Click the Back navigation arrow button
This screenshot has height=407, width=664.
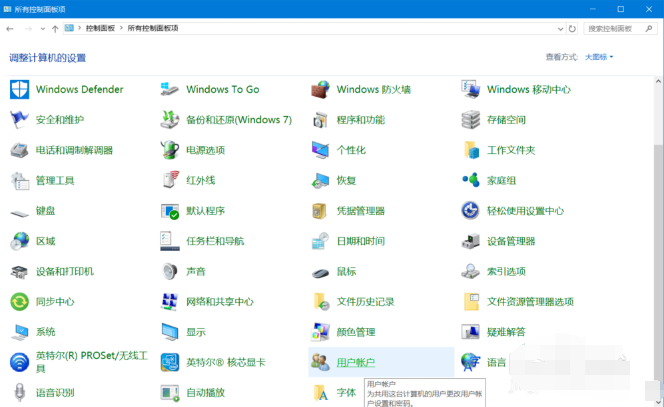tap(10, 29)
